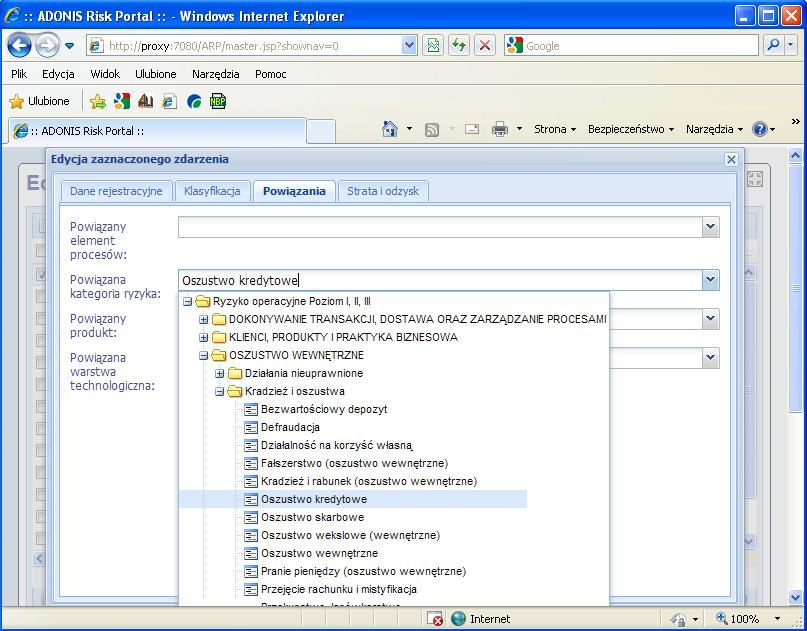Select Fałszerstwo (oszustwo wewnętrzne) item
The image size is (807, 631).
354,463
